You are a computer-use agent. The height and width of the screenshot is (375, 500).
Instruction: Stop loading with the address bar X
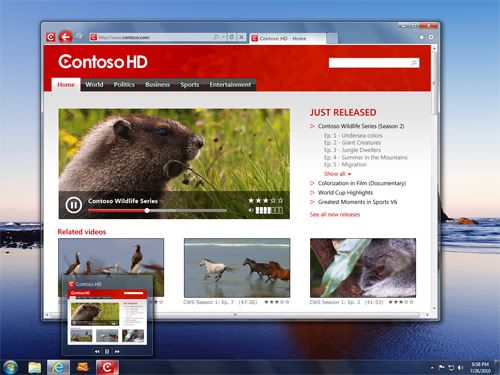(242, 37)
